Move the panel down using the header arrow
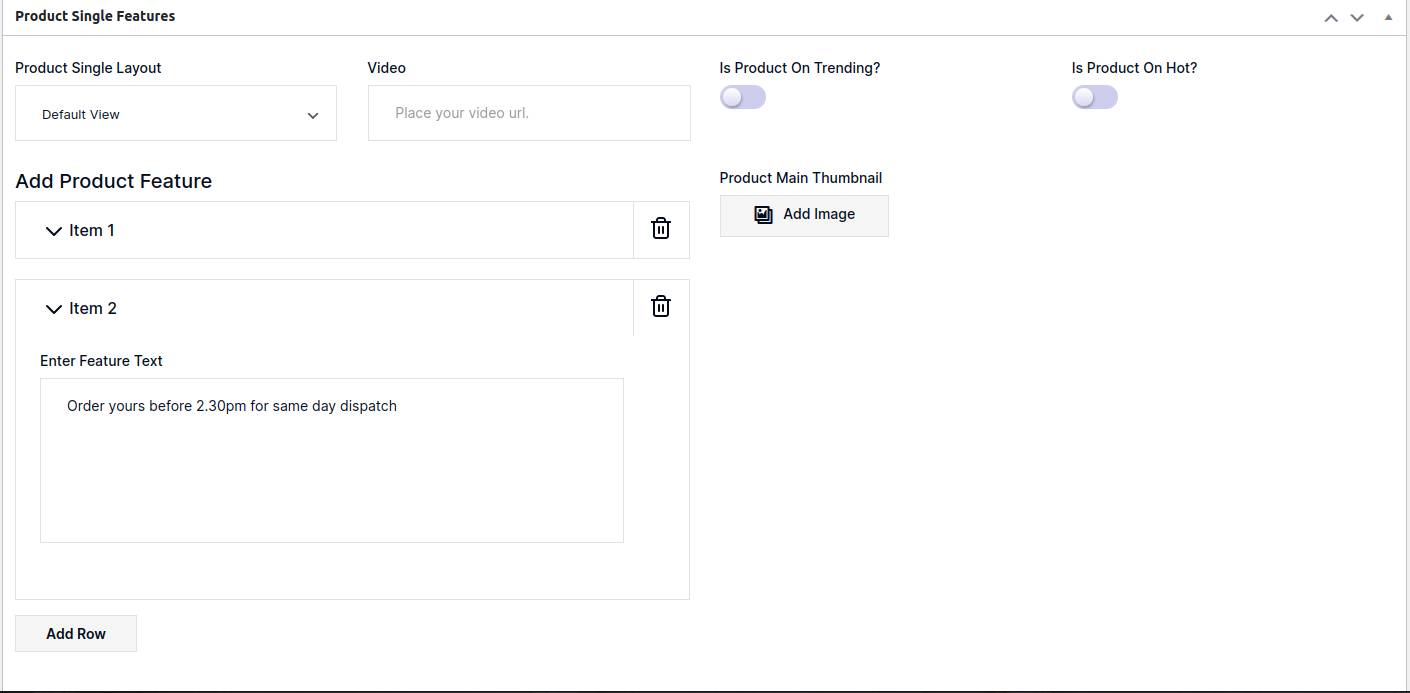Image resolution: width=1410 pixels, height=693 pixels. tap(1357, 18)
